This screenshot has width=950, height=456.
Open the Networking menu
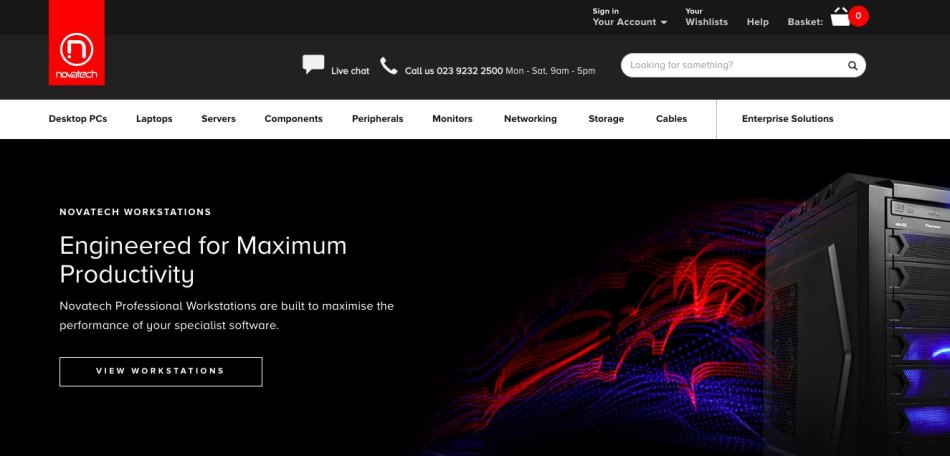point(530,119)
